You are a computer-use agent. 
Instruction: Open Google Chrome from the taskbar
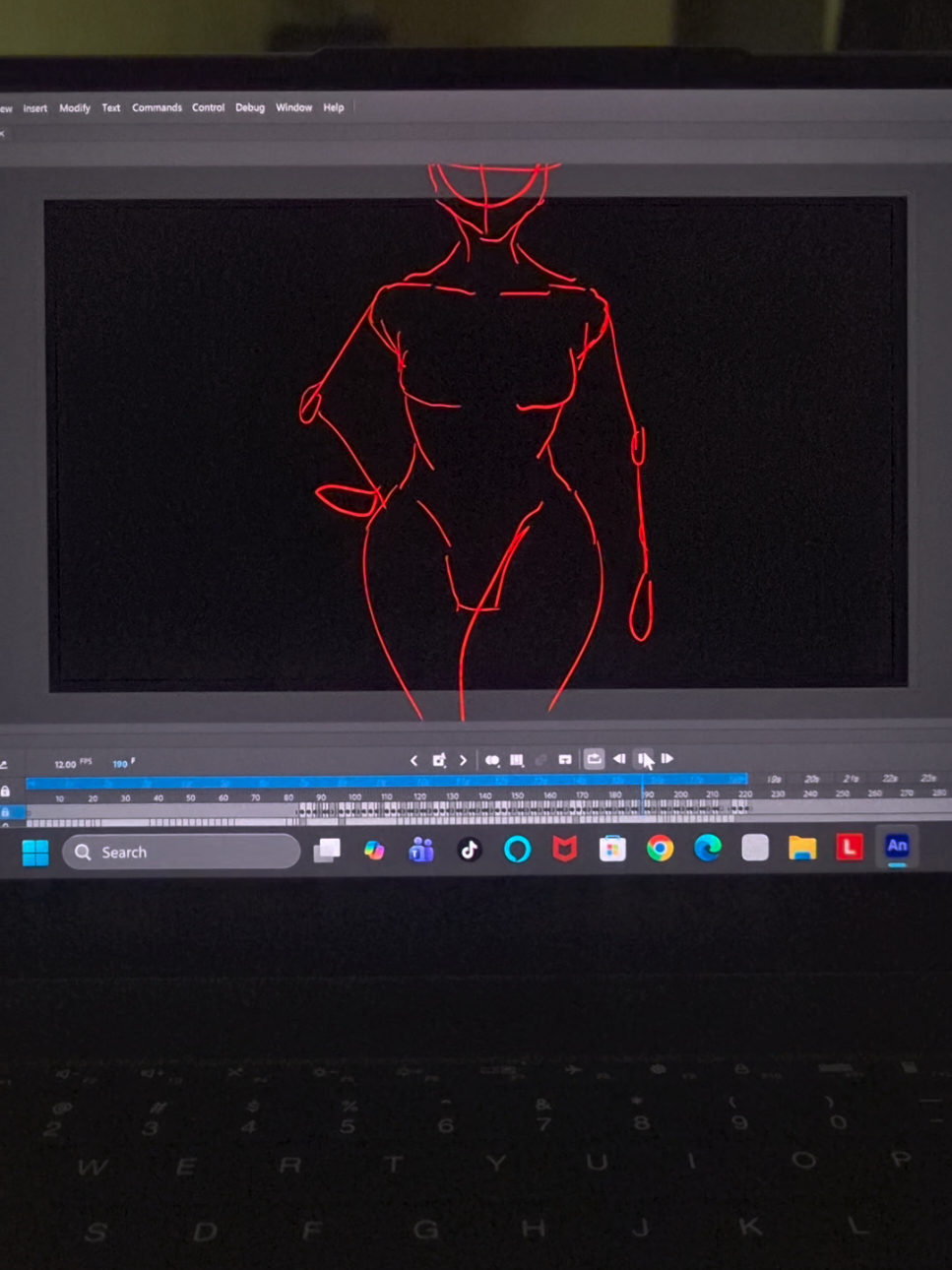pyautogui.click(x=661, y=848)
